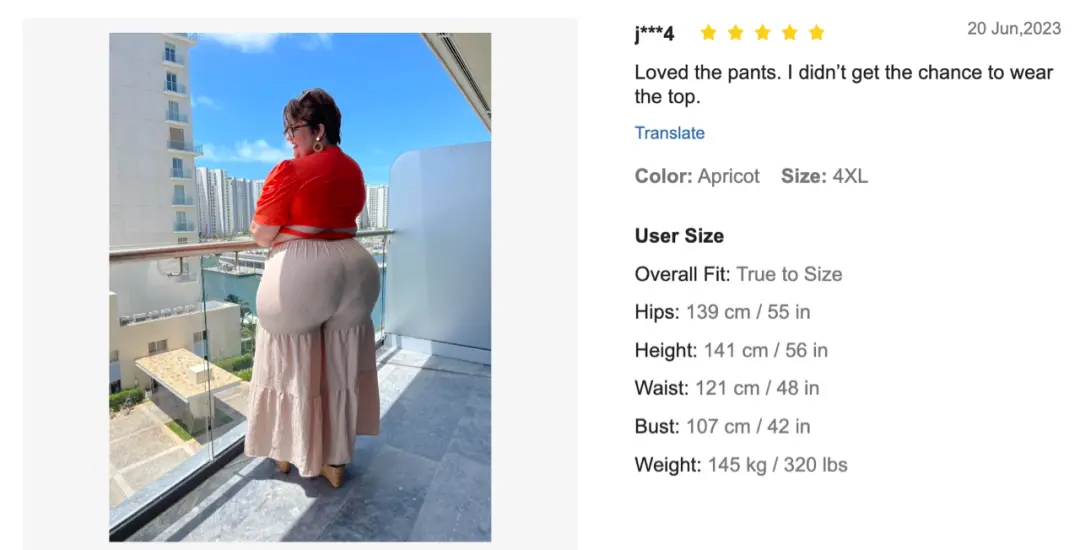Click the Size: 4XL label
1080x550 pixels.
(824, 176)
